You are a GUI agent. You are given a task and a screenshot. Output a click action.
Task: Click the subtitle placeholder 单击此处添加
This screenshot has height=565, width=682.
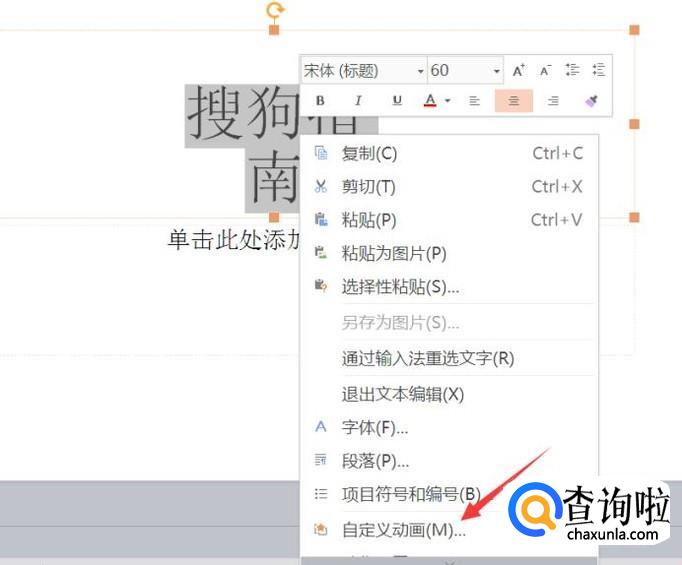234,240
